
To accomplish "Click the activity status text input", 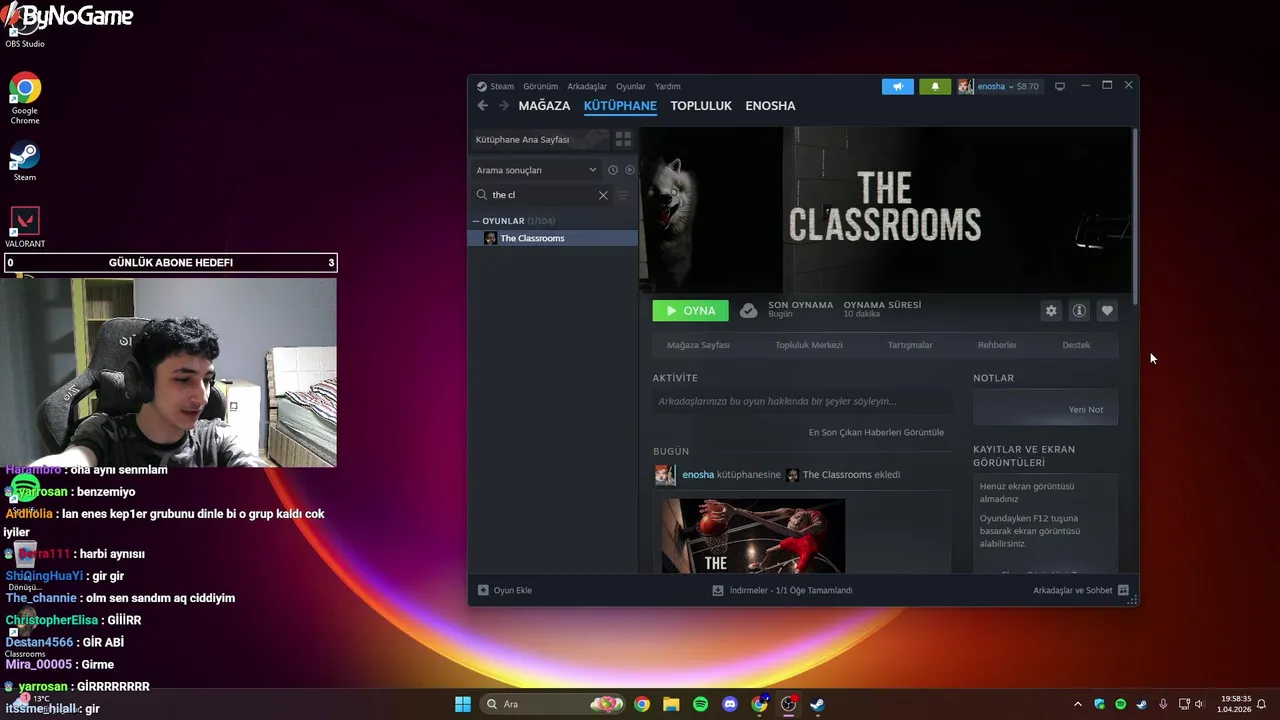I will [802, 402].
